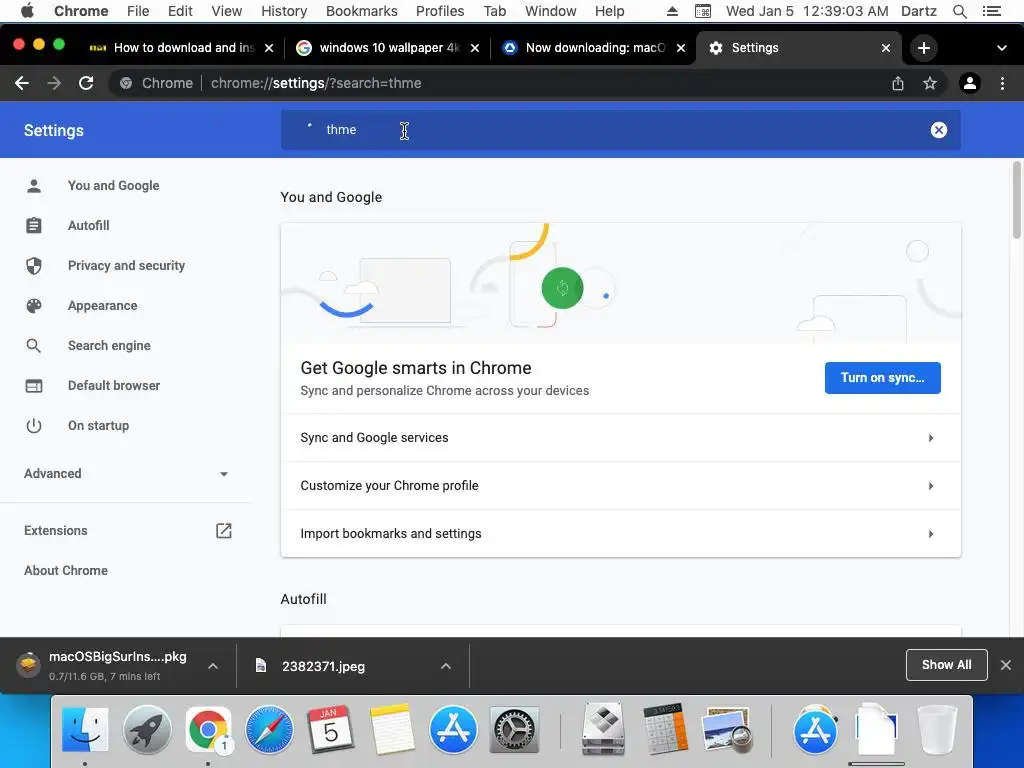Click the forward navigation arrow
Image resolution: width=1024 pixels, height=768 pixels.
pyautogui.click(x=54, y=83)
